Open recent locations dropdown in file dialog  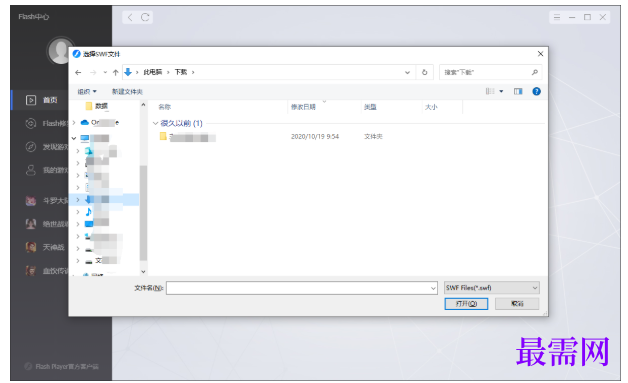click(x=105, y=73)
